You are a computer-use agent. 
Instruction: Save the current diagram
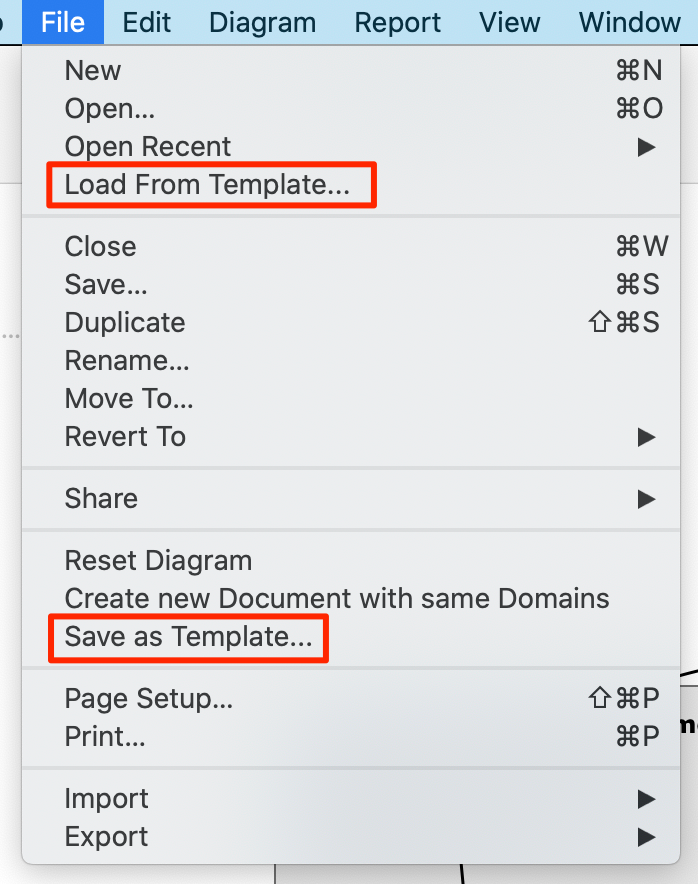[x=105, y=284]
